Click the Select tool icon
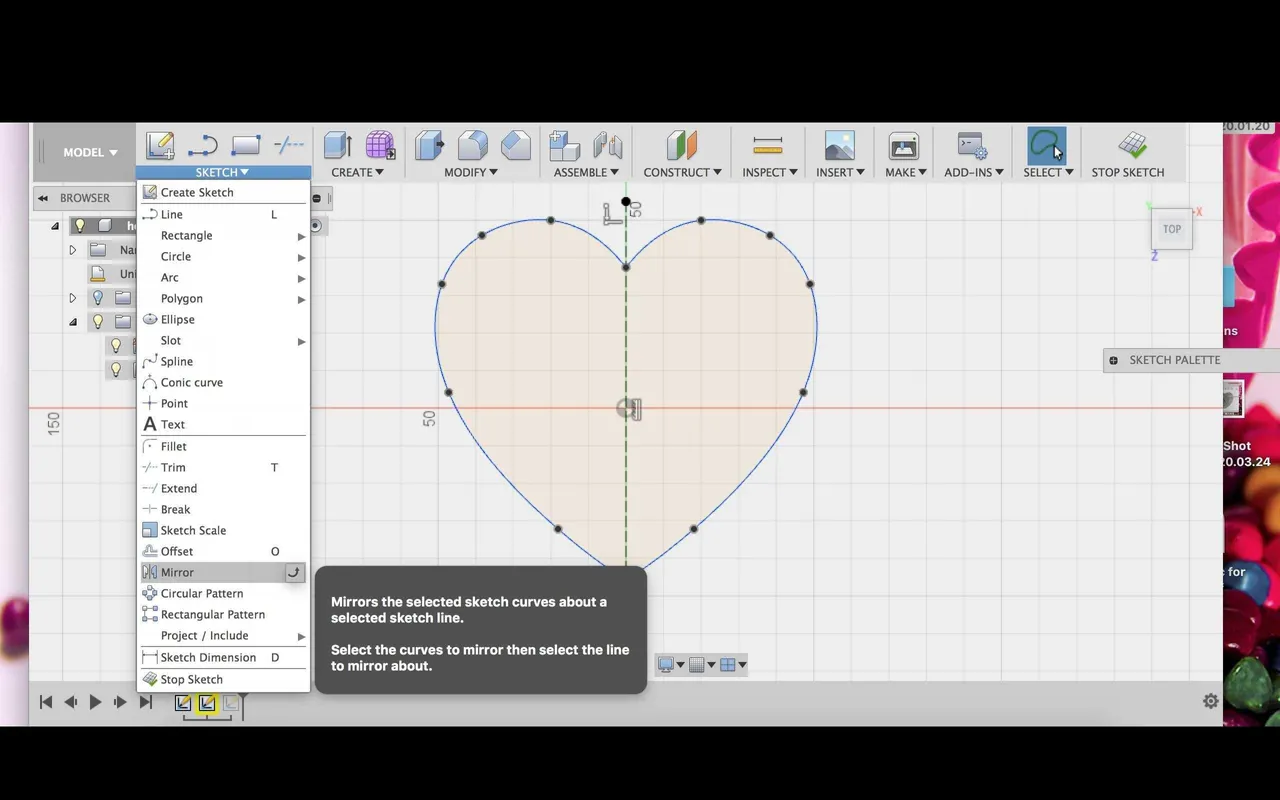The height and width of the screenshot is (800, 1280). coord(1047,146)
